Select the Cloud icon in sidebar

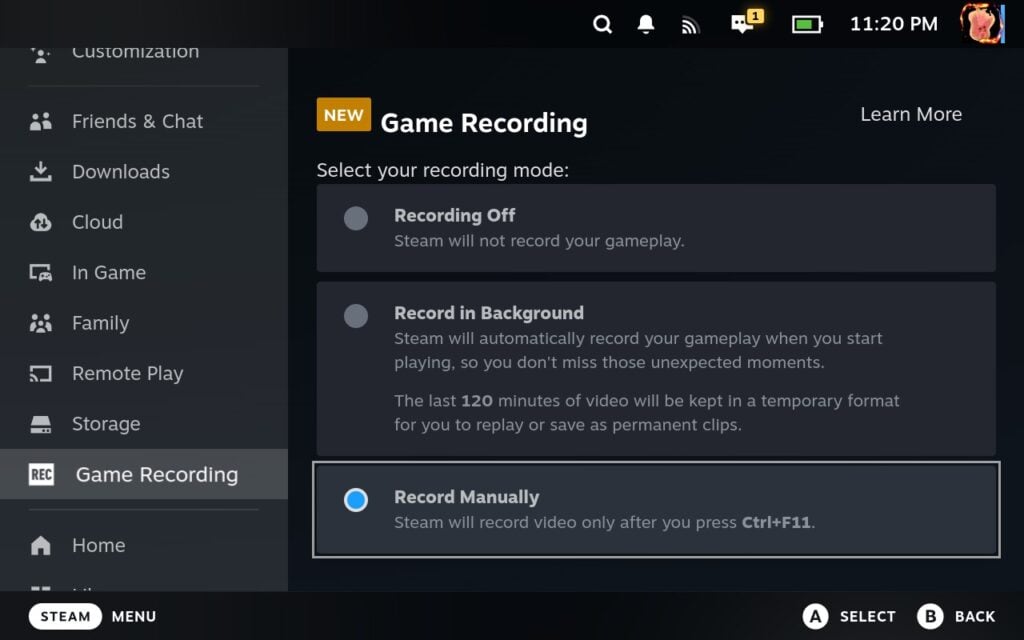pos(40,222)
